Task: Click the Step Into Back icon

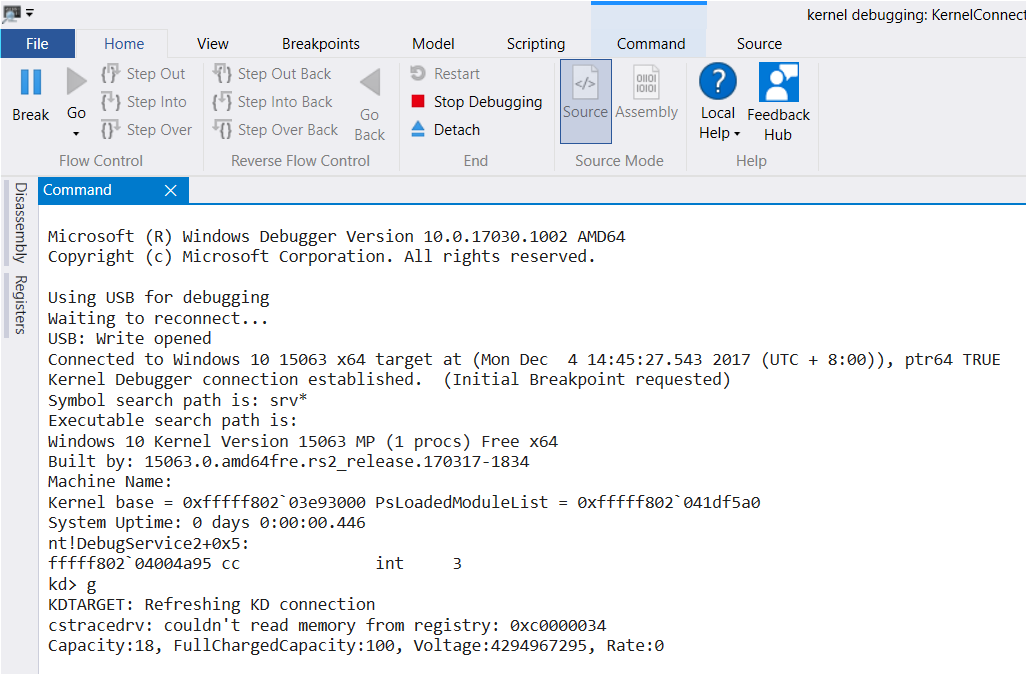Action: (x=222, y=101)
